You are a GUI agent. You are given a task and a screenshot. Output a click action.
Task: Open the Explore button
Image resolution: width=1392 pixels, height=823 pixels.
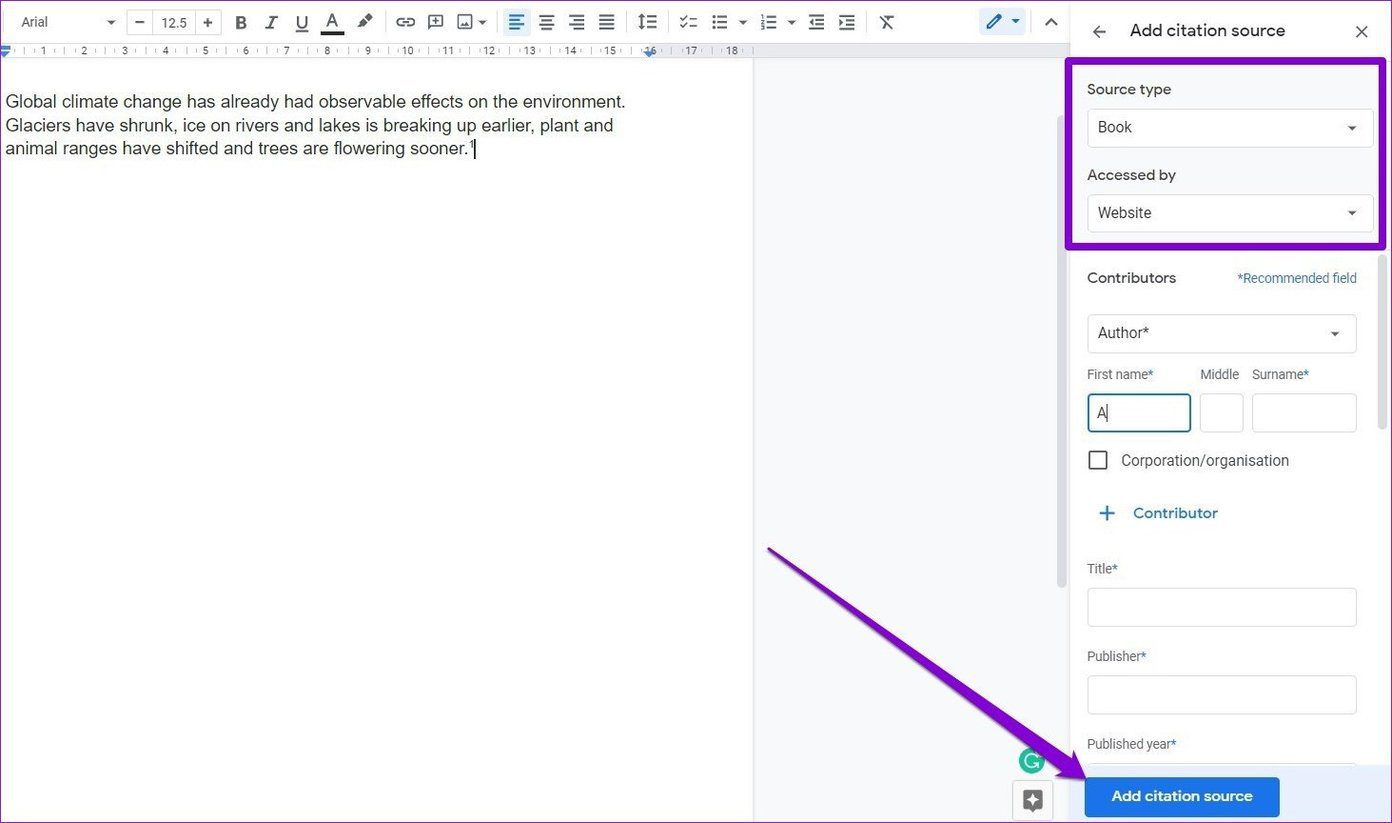pyautogui.click(x=1032, y=801)
